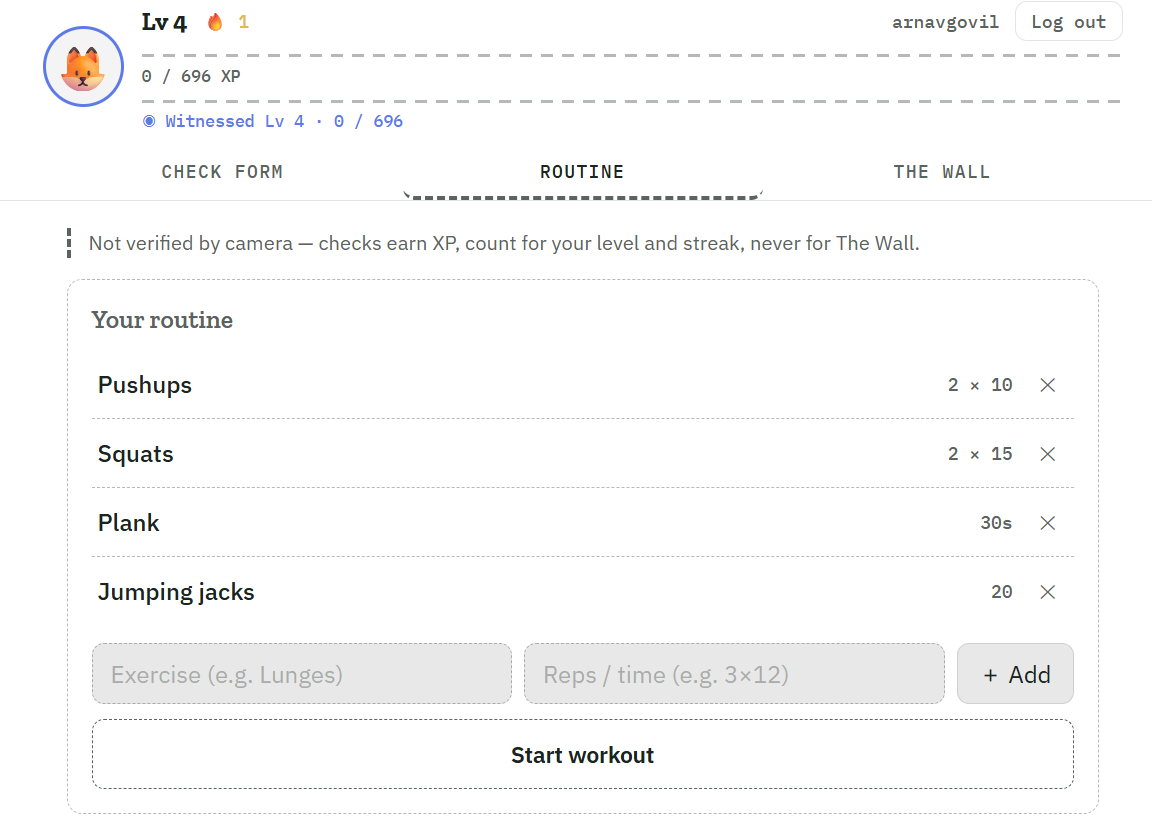
Task: Select the Pushups exercise row
Action: click(x=583, y=385)
